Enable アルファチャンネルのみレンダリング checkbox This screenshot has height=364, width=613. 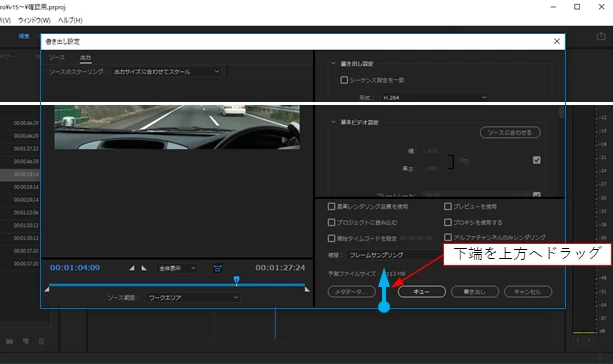tap(448, 237)
